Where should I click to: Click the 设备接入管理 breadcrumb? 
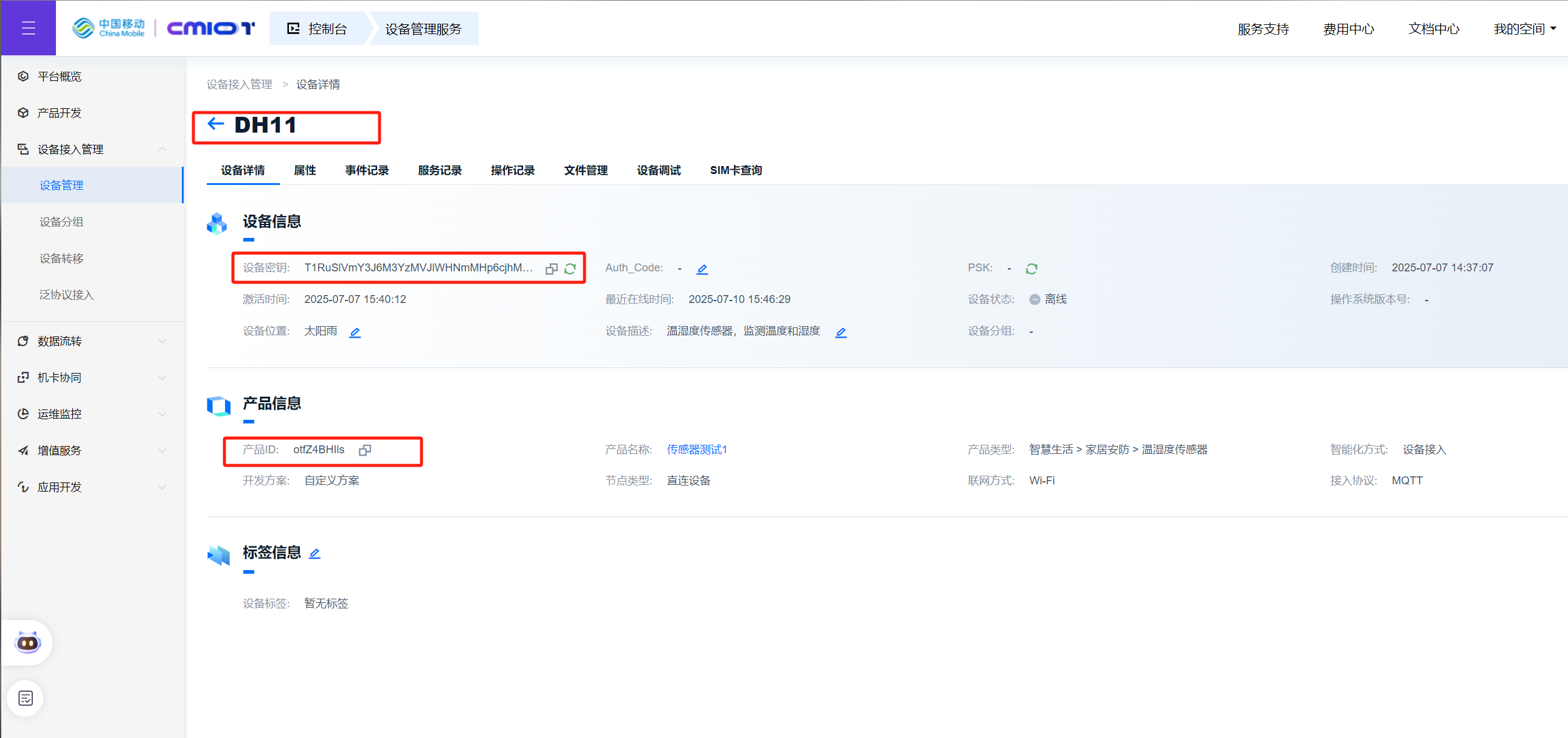(x=239, y=85)
